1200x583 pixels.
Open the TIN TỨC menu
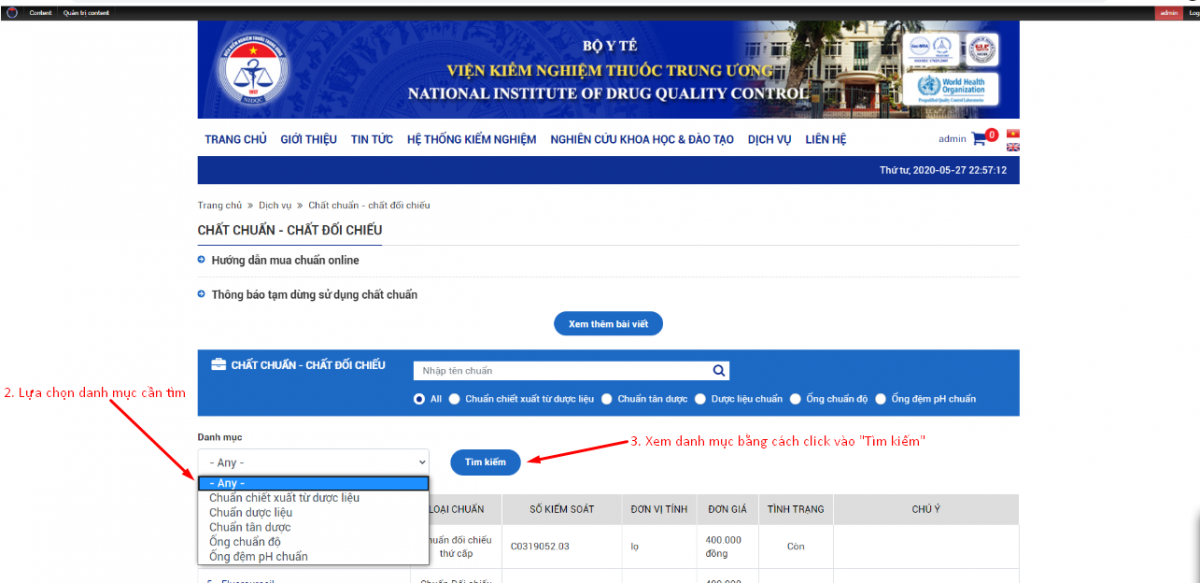pos(372,139)
